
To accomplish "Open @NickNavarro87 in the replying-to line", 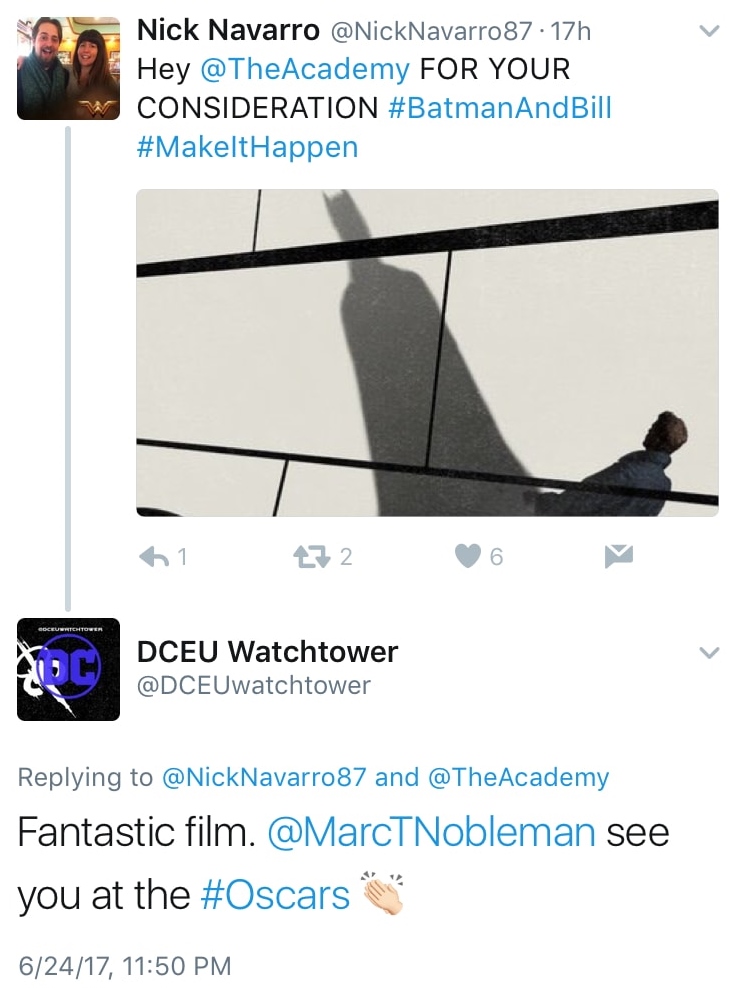I will coord(264,777).
